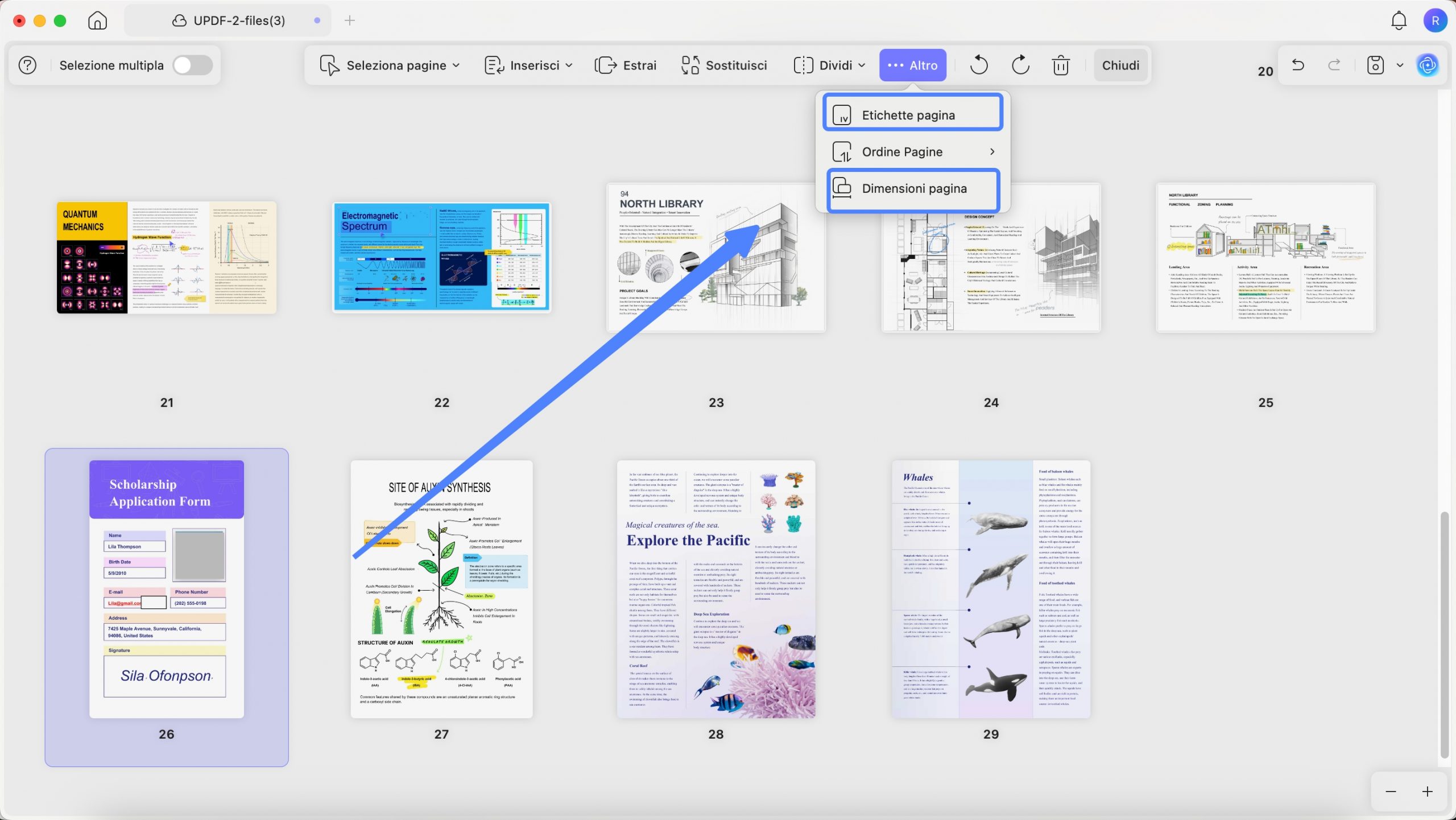The image size is (1456, 820).
Task: Click the page number label 23
Action: 716,402
